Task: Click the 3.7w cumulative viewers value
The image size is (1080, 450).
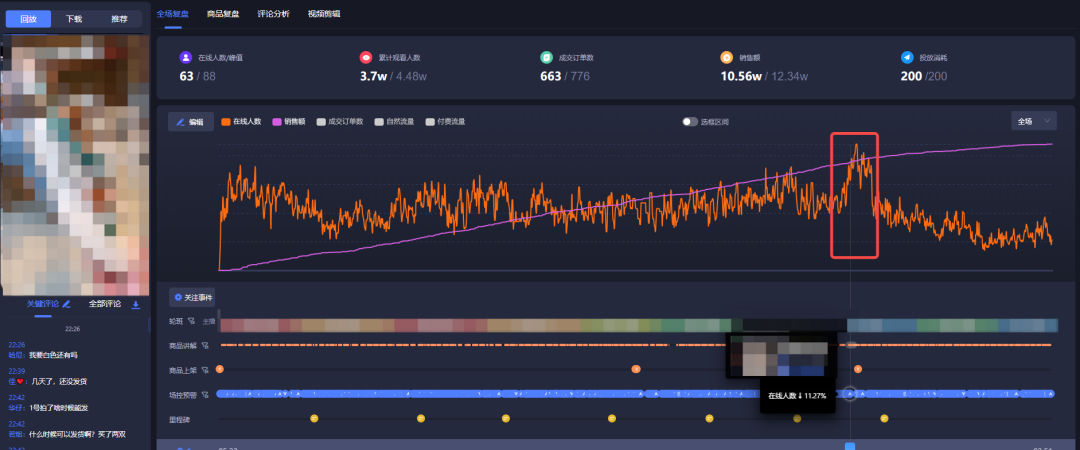Action: point(371,76)
